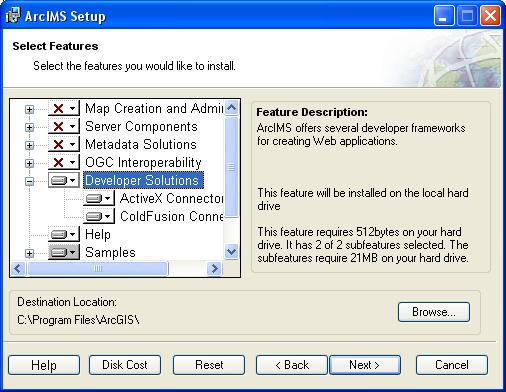
Task: Expand the Samples tree node
Action: coord(29,253)
